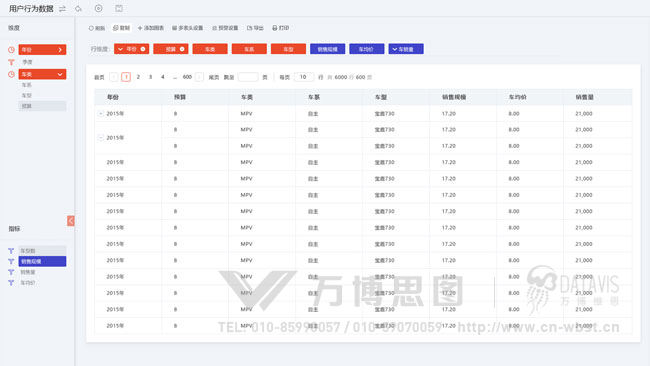
Task: Click the next page arrow in pagination
Action: pyautogui.click(x=199, y=77)
